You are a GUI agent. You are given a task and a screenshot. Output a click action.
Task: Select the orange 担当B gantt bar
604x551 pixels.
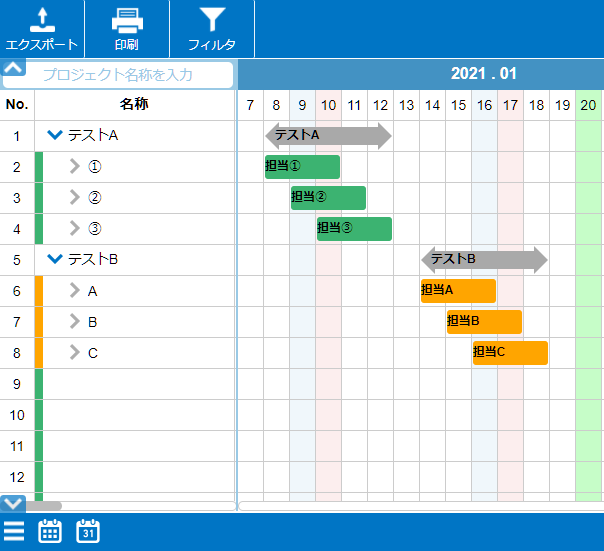484,321
